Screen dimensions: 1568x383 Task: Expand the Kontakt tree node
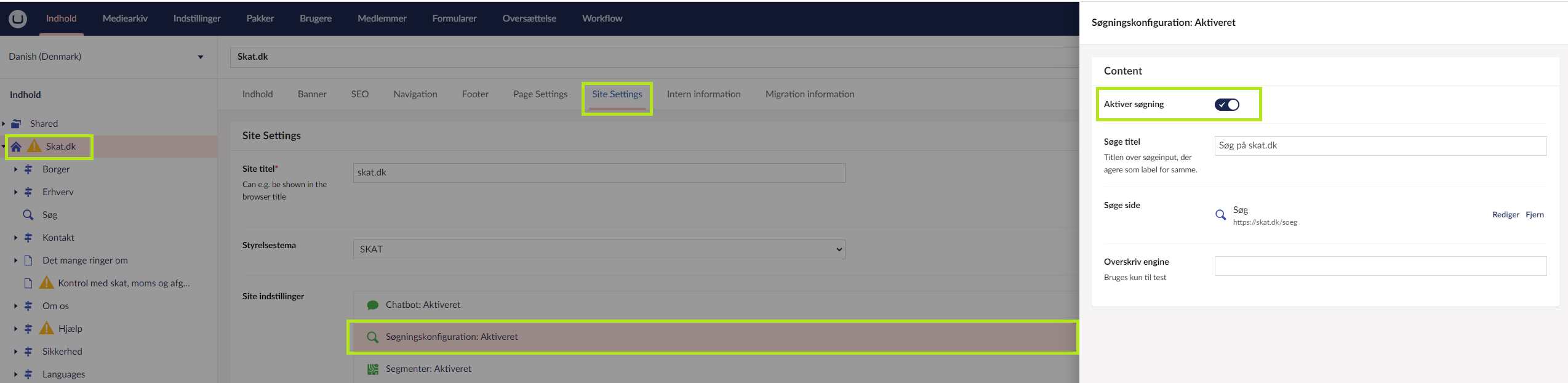point(15,238)
